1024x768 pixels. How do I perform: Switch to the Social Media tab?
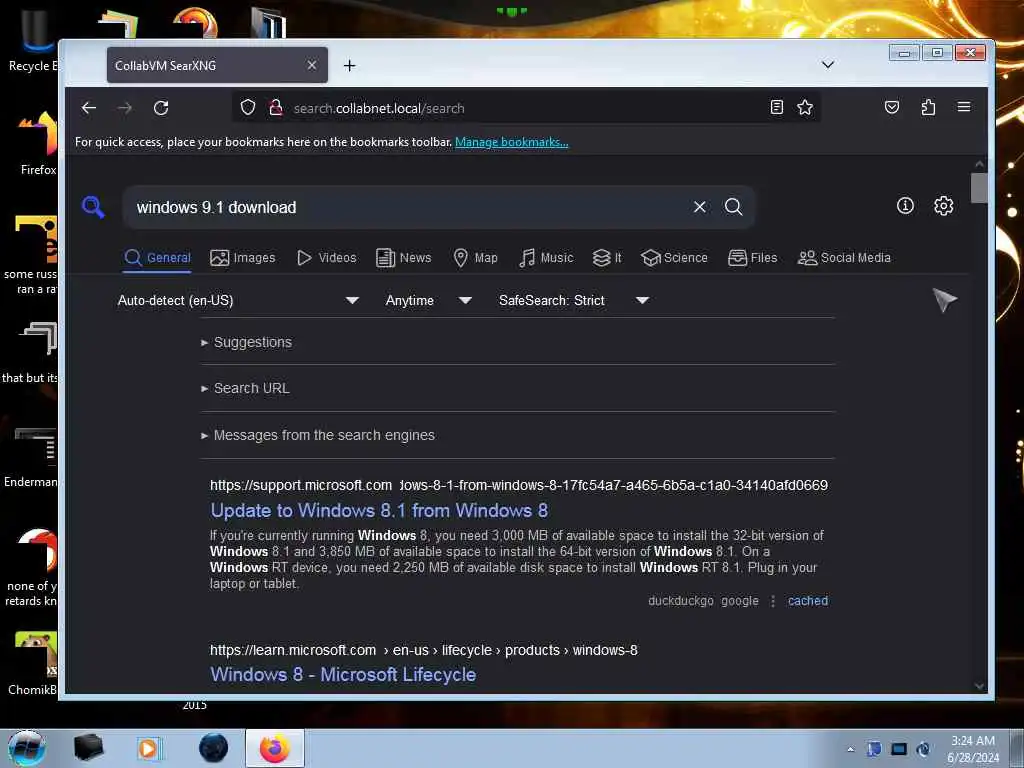pos(844,258)
